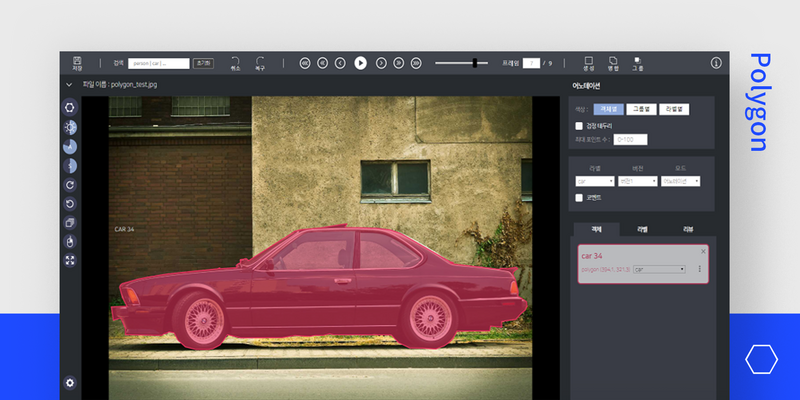Switch to the 라벨 tab

tap(641, 229)
